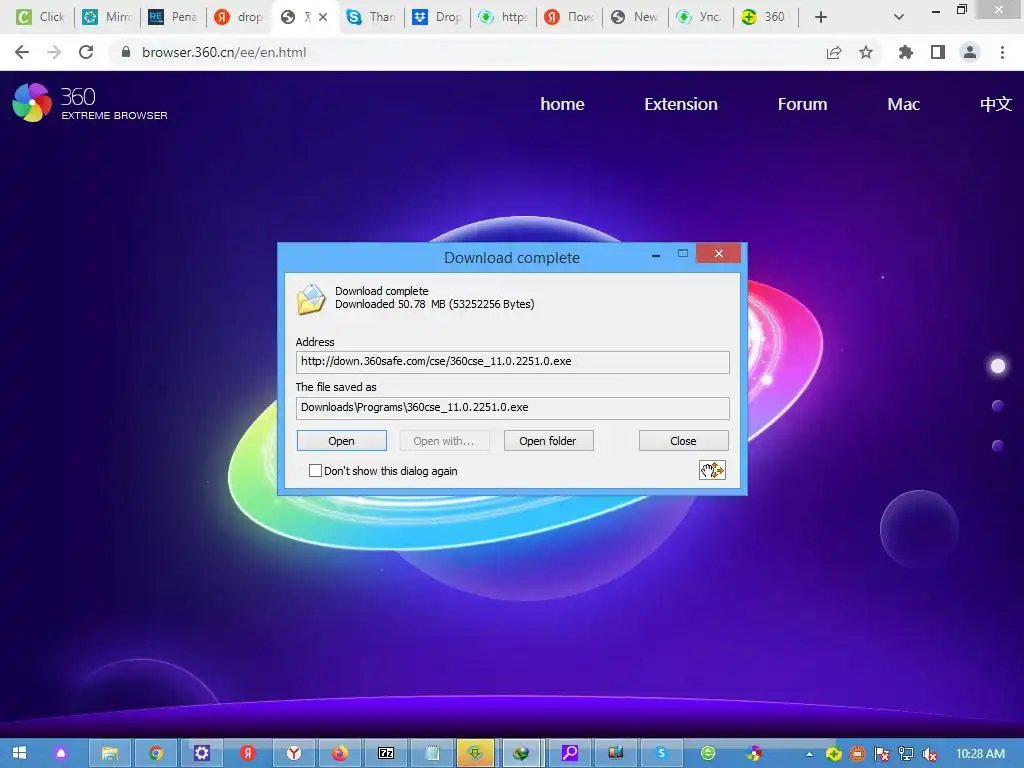This screenshot has height=768, width=1024.
Task: Open the gear app in taskbar
Action: 202,753
